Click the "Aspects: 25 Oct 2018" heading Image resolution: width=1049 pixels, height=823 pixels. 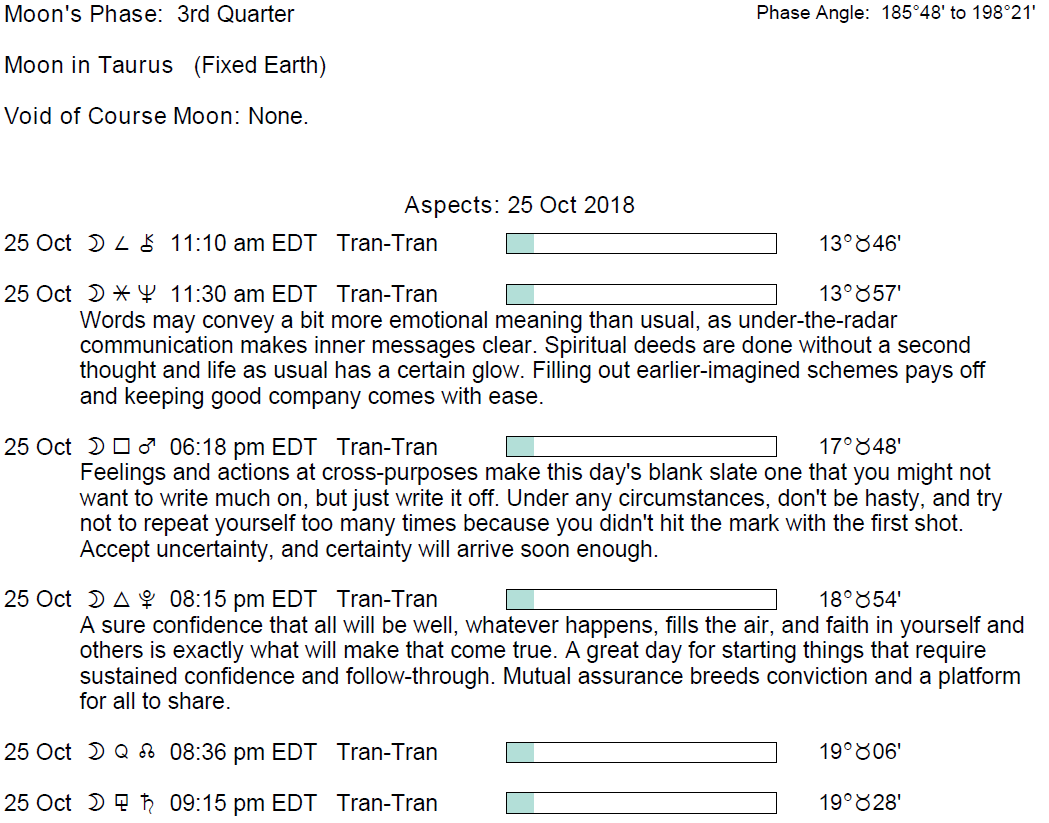[x=519, y=205]
